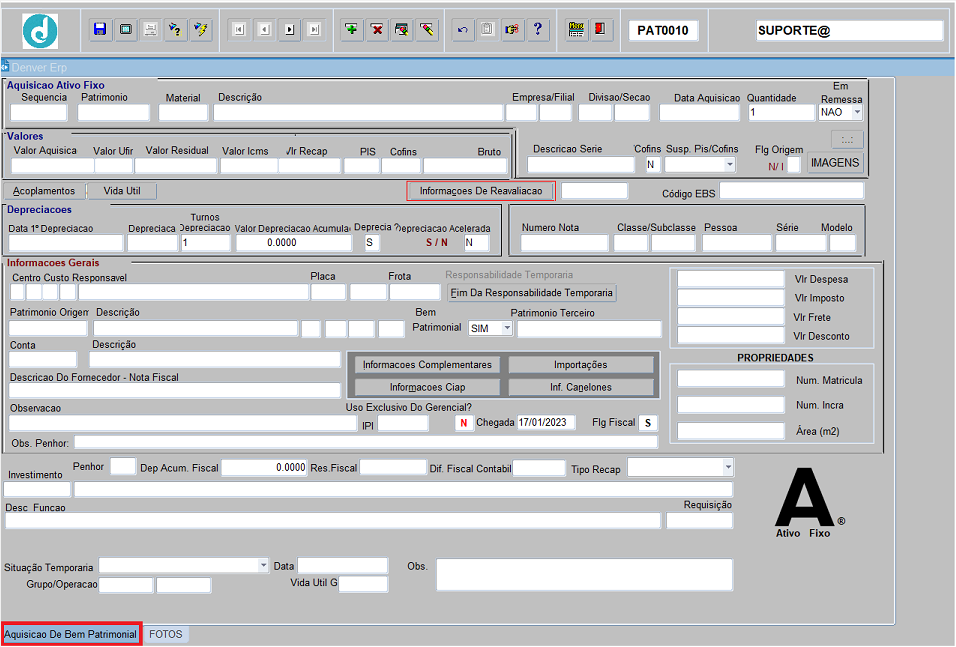Click the Vlr Despesa field
This screenshot has width=956, height=647.
[730, 279]
